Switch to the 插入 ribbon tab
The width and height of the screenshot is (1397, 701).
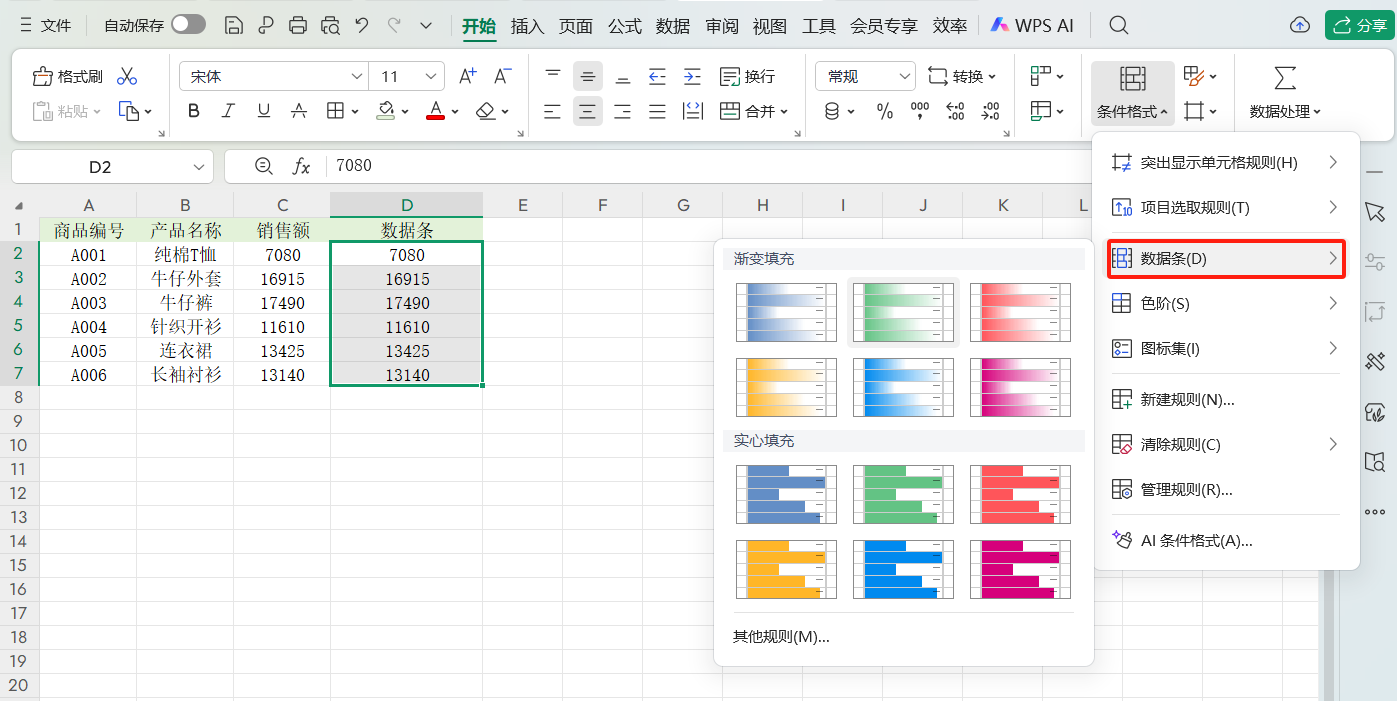(527, 26)
